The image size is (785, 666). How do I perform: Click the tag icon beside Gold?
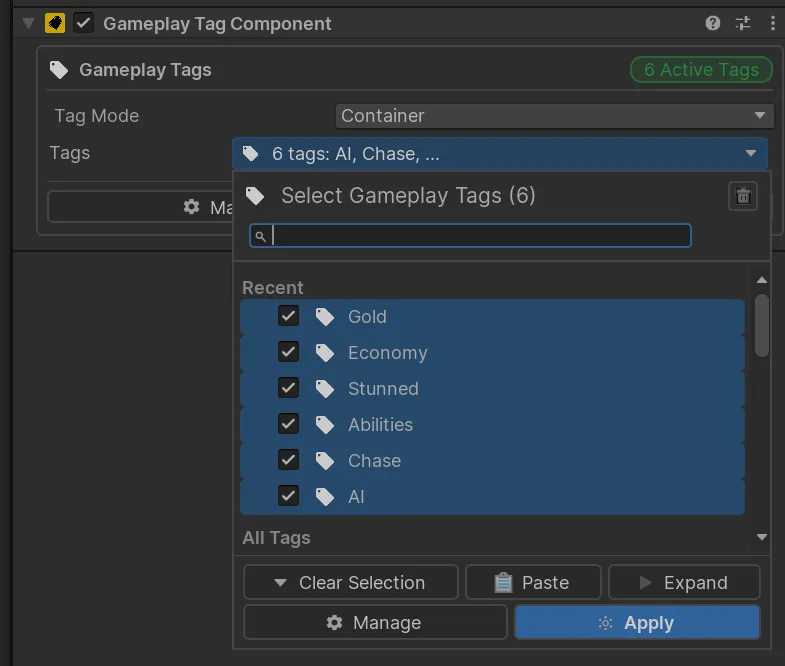(325, 317)
